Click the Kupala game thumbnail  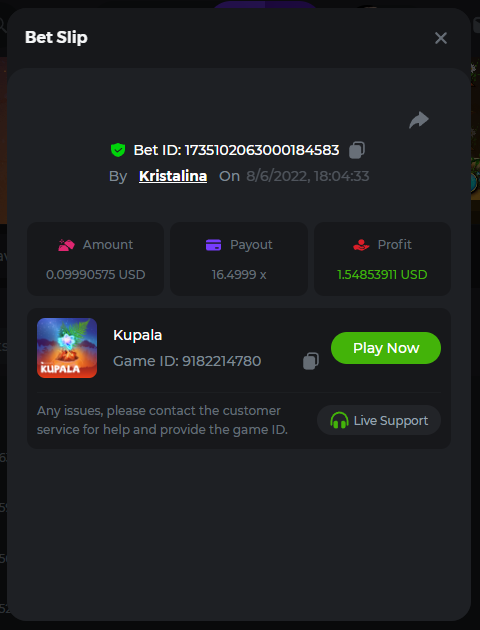click(67, 348)
